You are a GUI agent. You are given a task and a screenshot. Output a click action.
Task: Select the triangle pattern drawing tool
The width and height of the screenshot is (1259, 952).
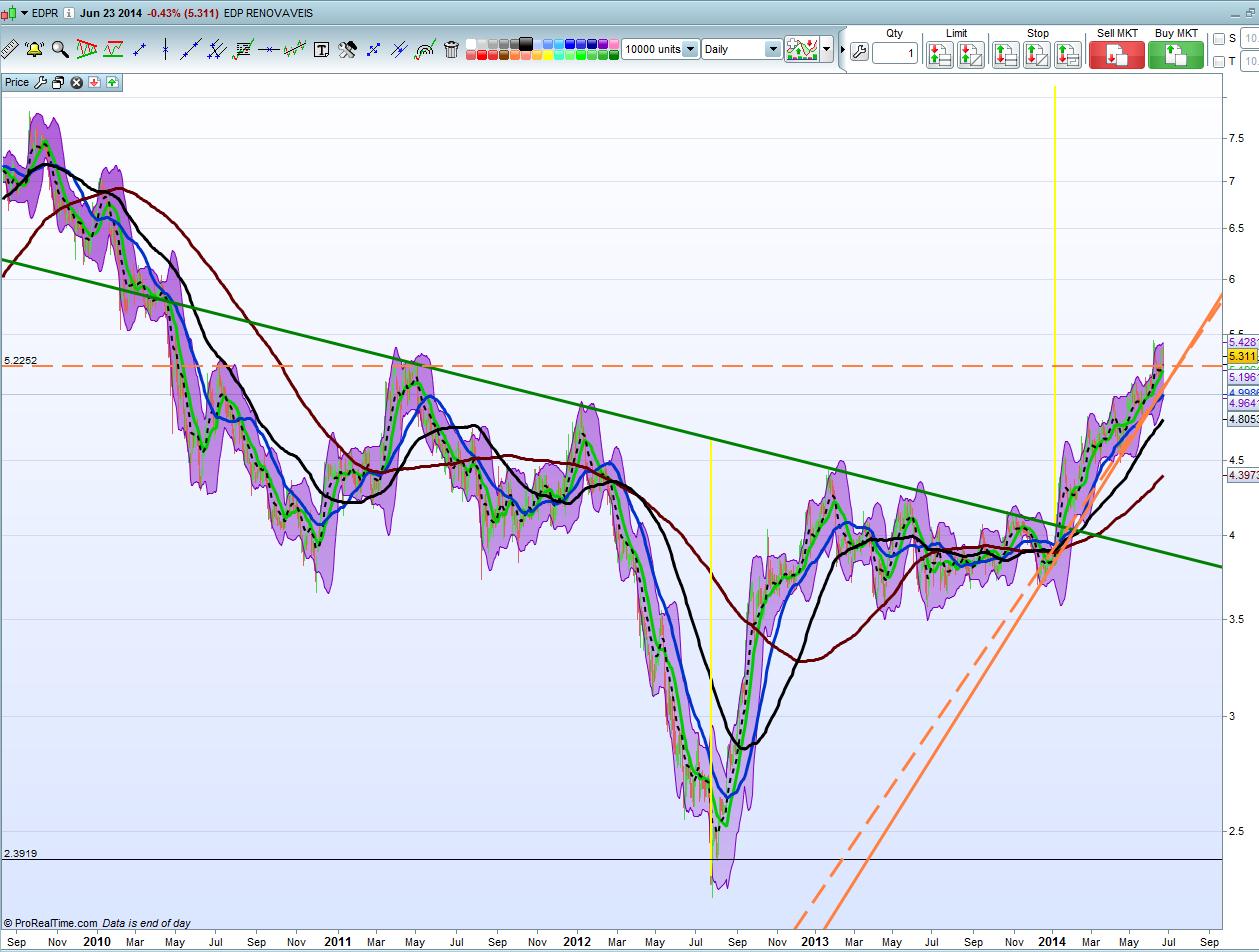(87, 49)
